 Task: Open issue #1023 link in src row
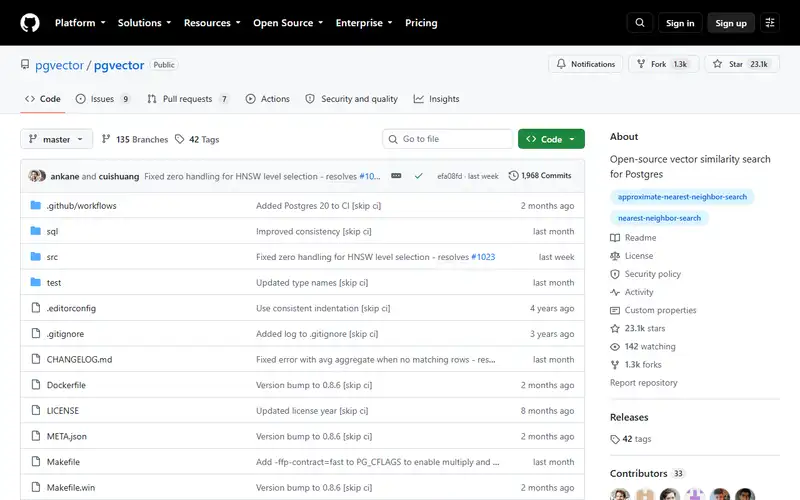(x=483, y=257)
